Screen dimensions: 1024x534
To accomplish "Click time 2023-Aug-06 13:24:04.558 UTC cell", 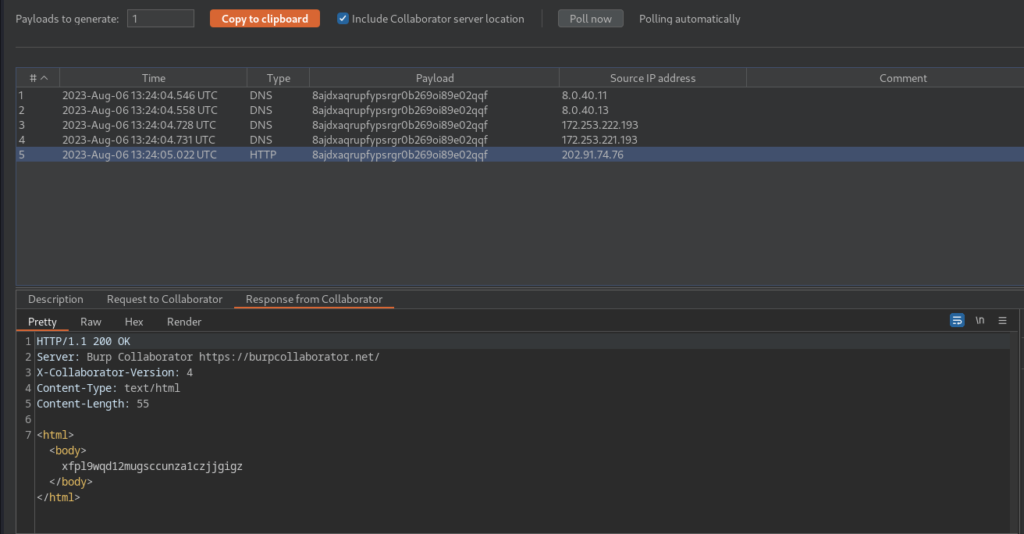I will pyautogui.click(x=140, y=110).
